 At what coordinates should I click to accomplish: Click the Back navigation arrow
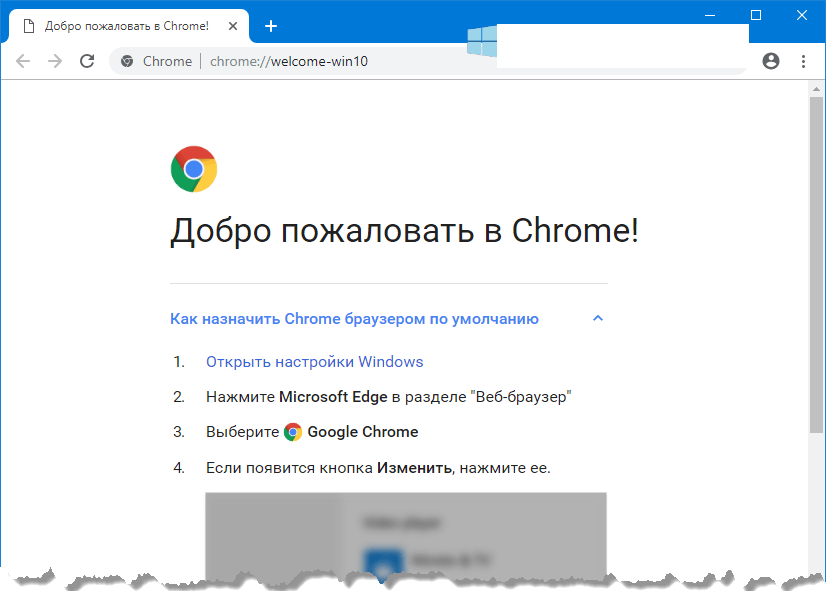pyautogui.click(x=23, y=61)
